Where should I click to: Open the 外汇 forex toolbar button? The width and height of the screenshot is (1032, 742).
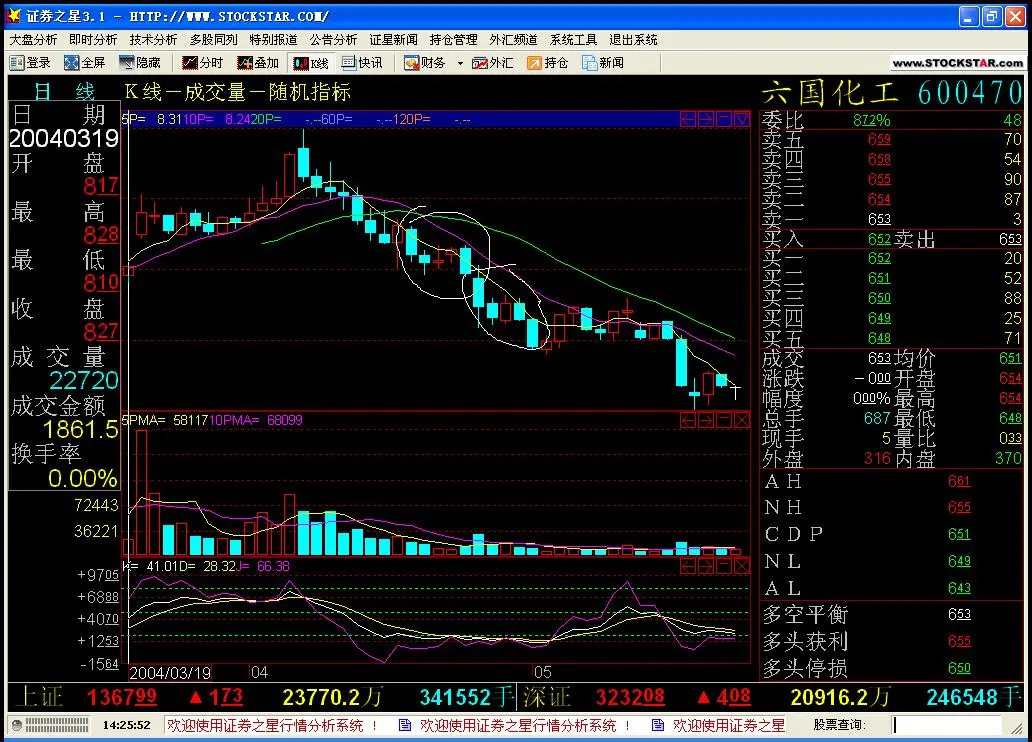[x=492, y=63]
